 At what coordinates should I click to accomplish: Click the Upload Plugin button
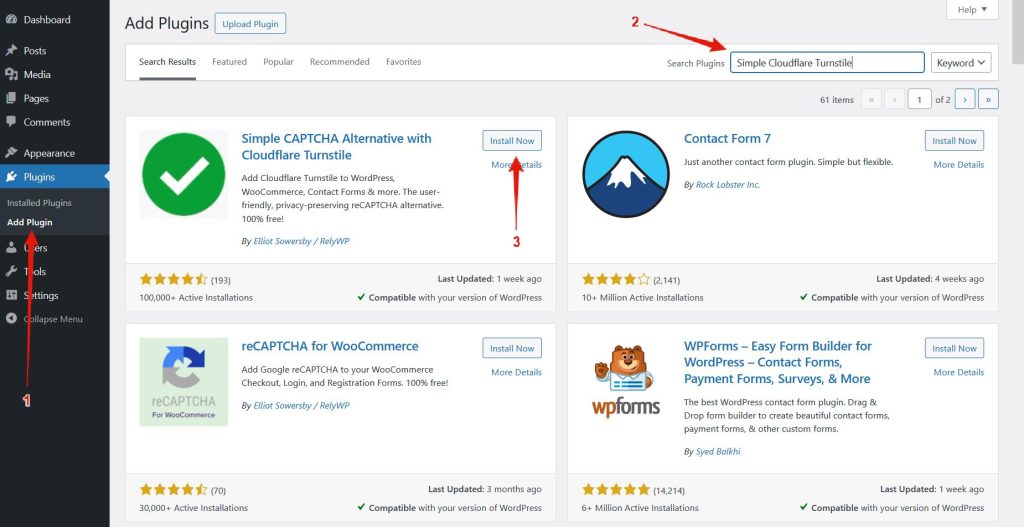click(250, 23)
